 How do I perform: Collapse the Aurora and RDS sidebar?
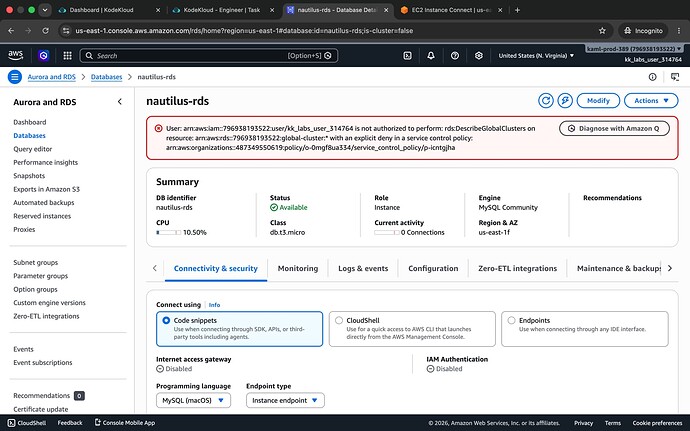(120, 102)
